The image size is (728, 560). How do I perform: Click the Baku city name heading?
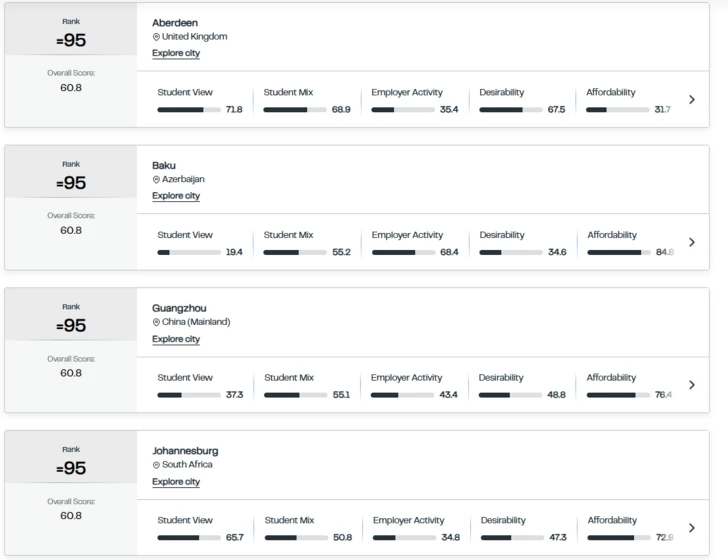tap(164, 165)
